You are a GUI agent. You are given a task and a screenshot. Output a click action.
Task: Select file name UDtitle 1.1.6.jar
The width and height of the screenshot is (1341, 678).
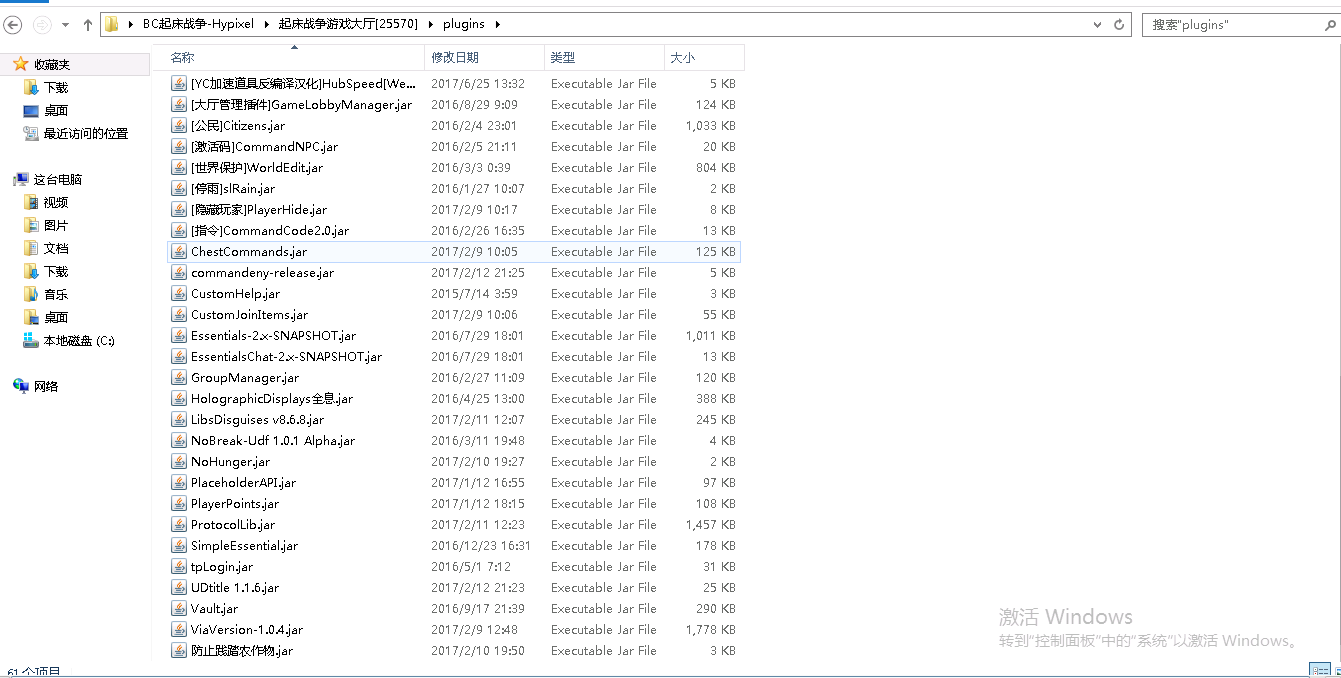pos(235,588)
